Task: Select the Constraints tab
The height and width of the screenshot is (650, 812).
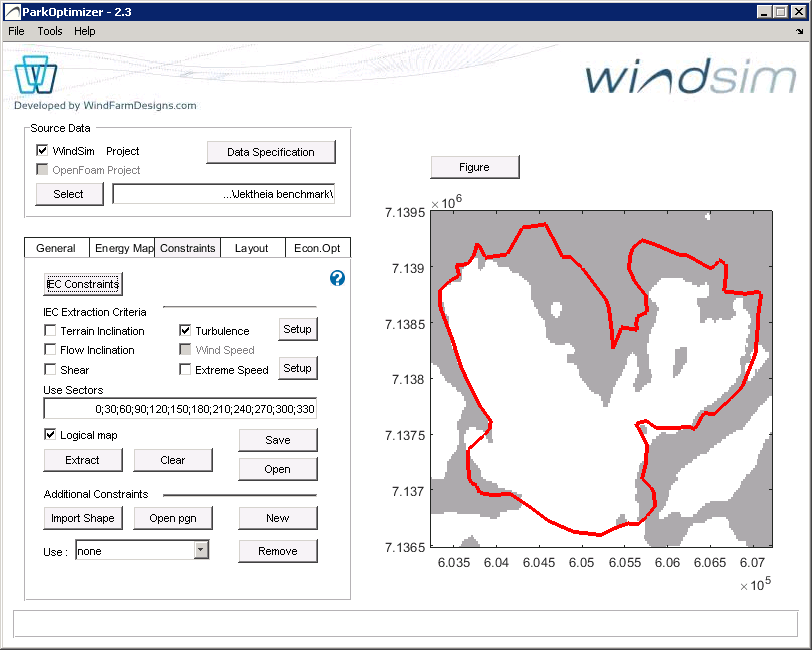Action: [x=187, y=248]
